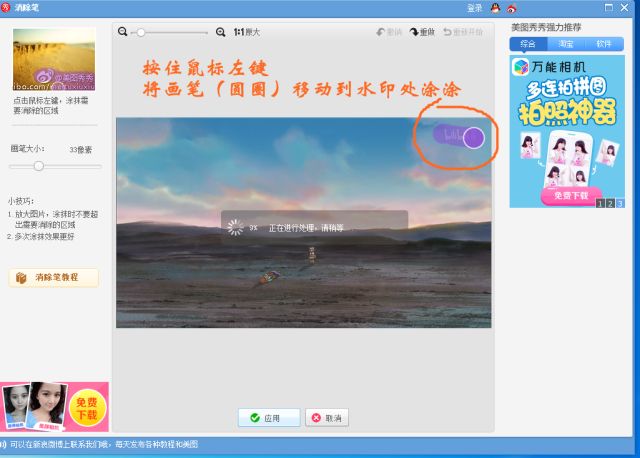Click the zoom slider handle in the toolbar
The image size is (640, 458).
[140, 32]
